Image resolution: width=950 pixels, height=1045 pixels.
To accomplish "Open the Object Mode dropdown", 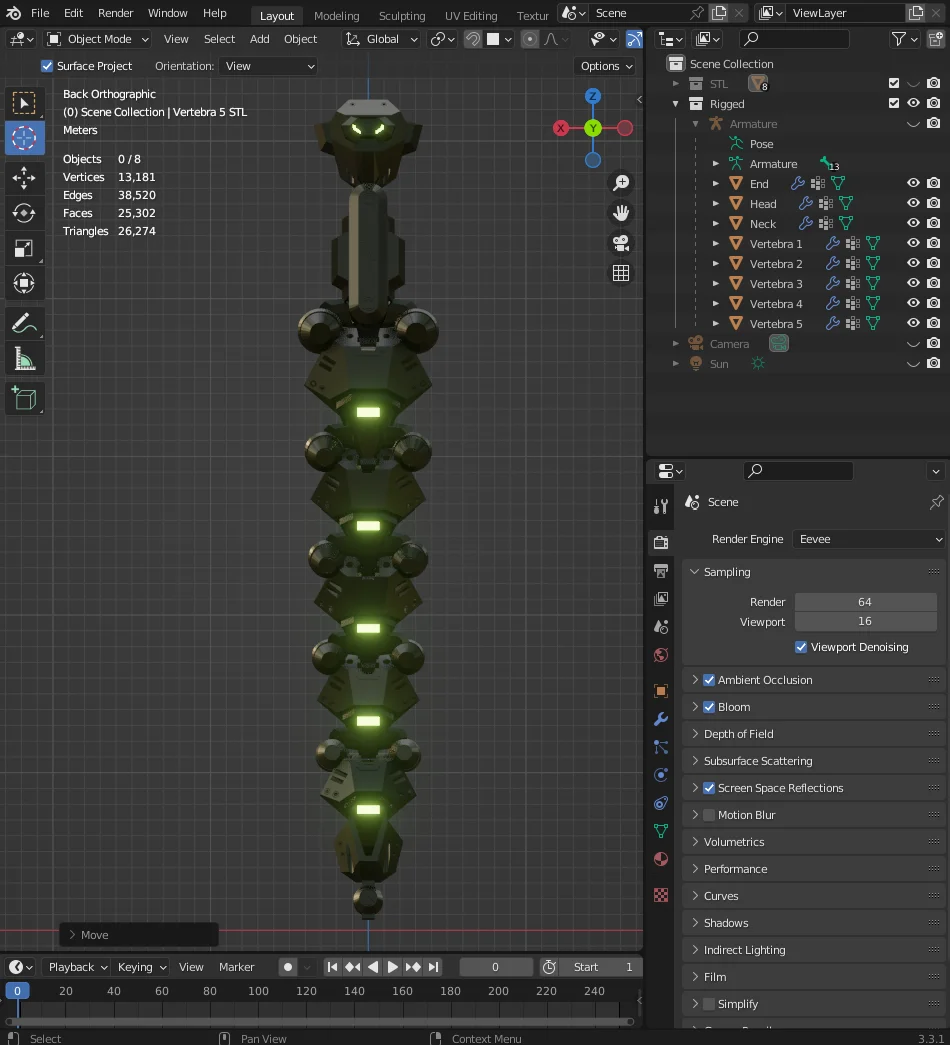I will point(97,39).
